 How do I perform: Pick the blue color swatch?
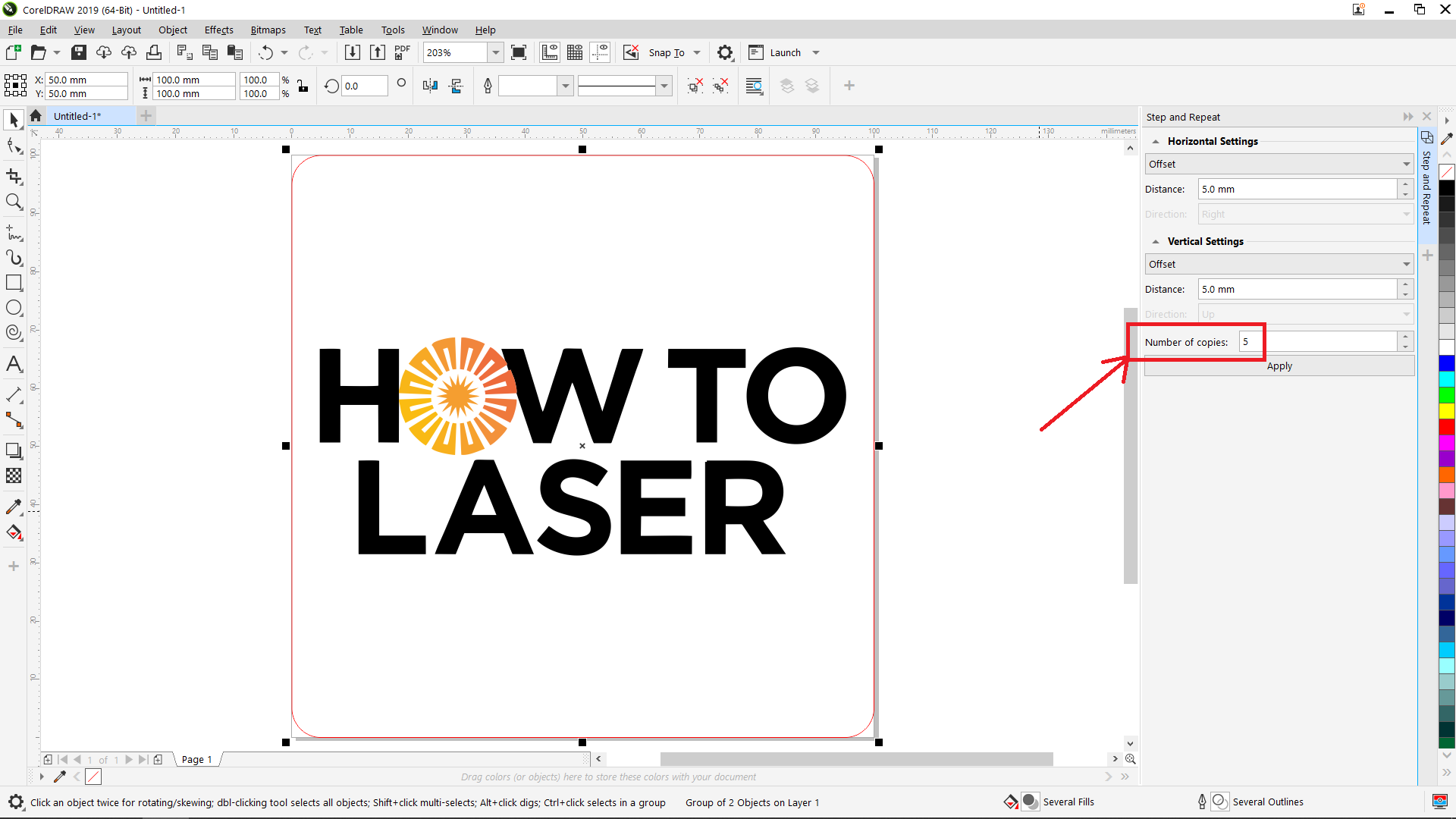point(1447,363)
